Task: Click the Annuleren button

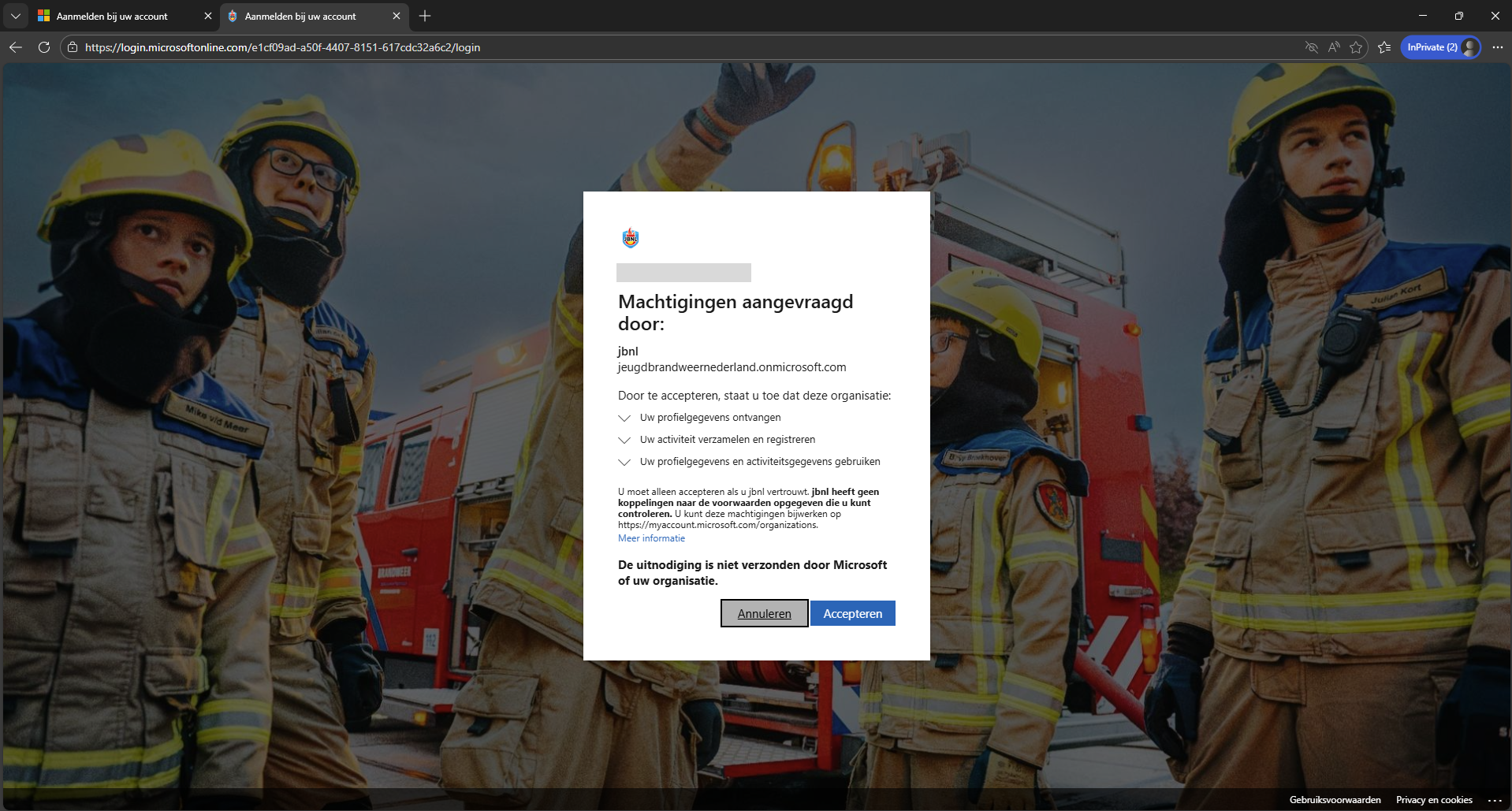Action: (x=765, y=613)
